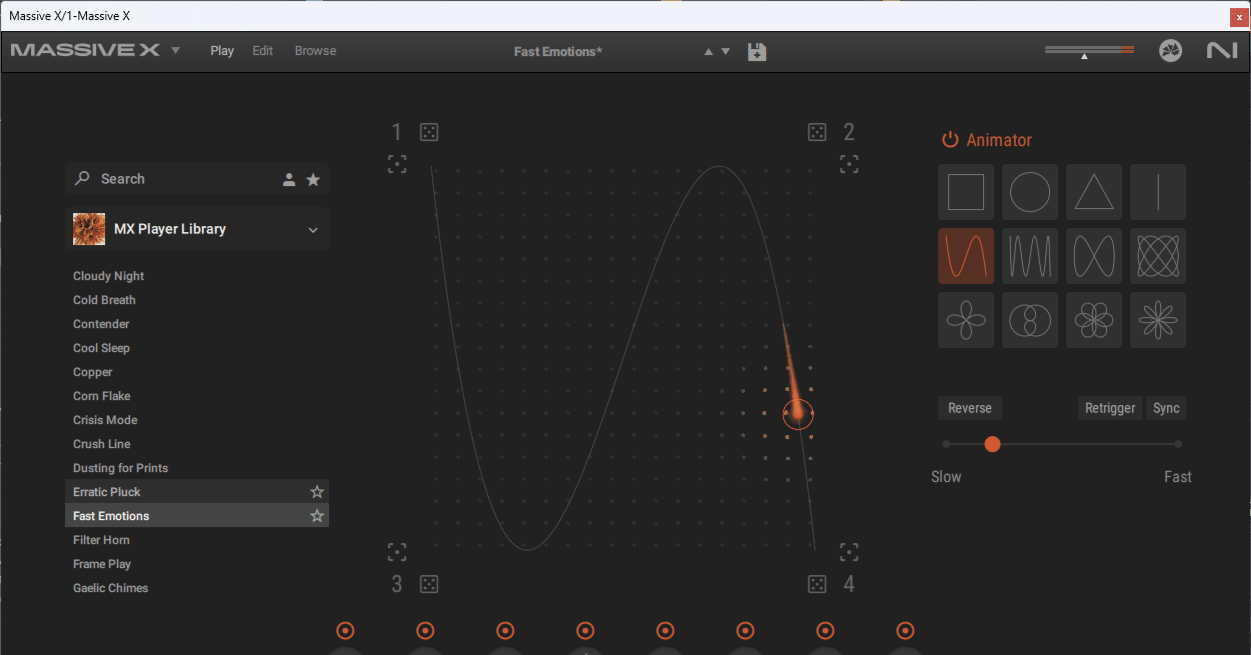Load the Crisis Mode preset

pyautogui.click(x=197, y=420)
